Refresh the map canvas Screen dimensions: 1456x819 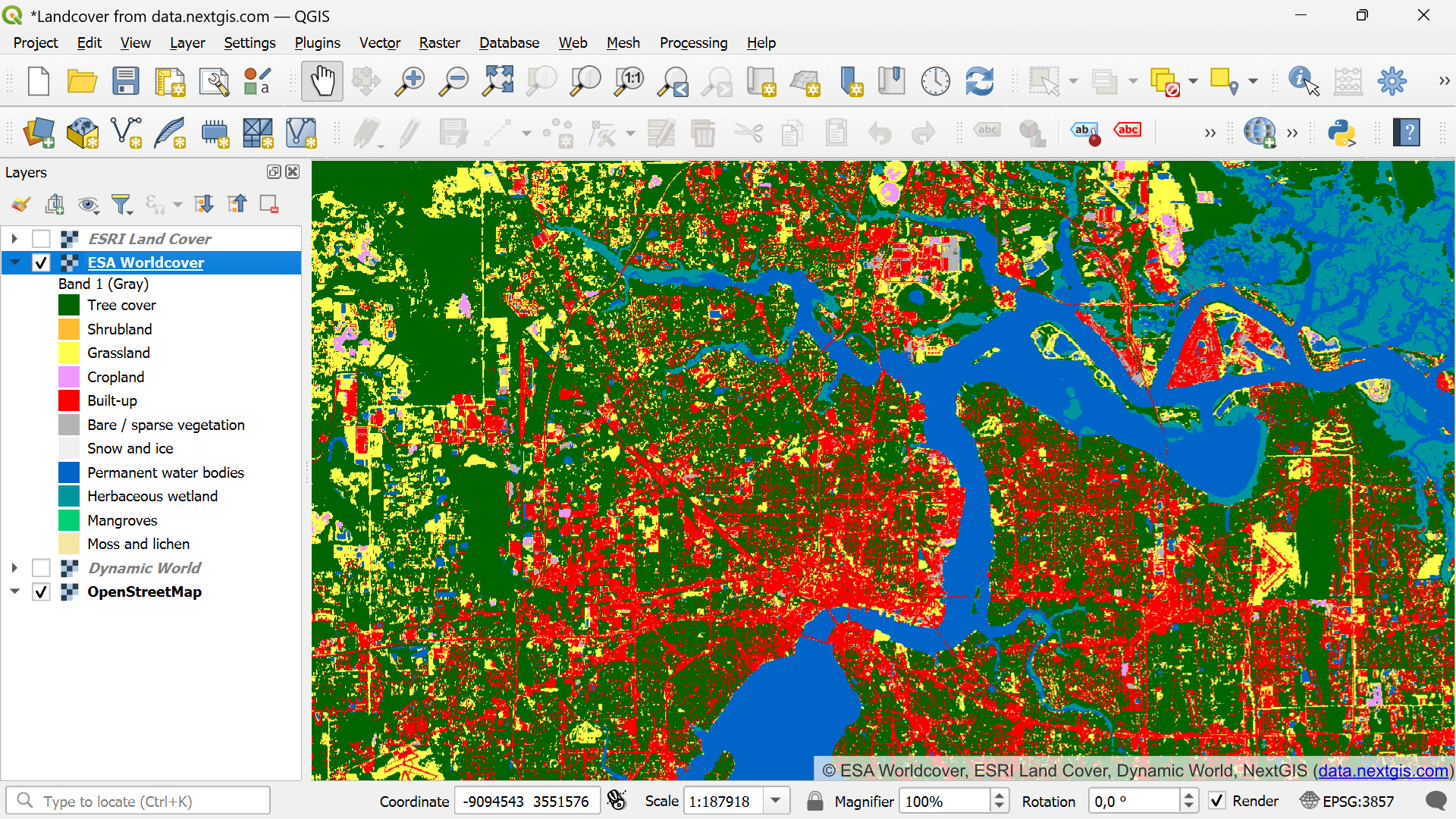tap(980, 81)
